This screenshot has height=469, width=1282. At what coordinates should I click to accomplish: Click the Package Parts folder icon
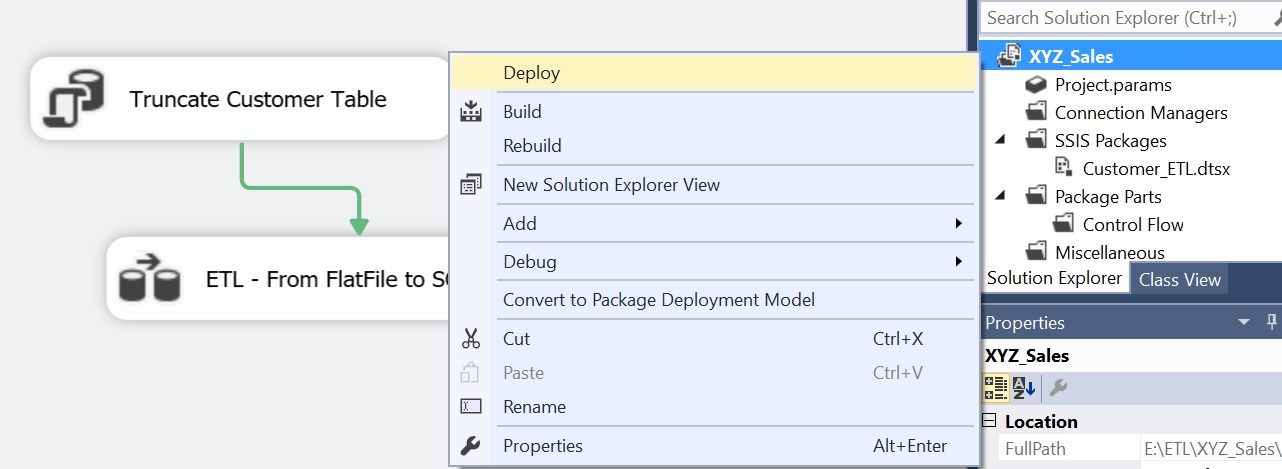1037,197
